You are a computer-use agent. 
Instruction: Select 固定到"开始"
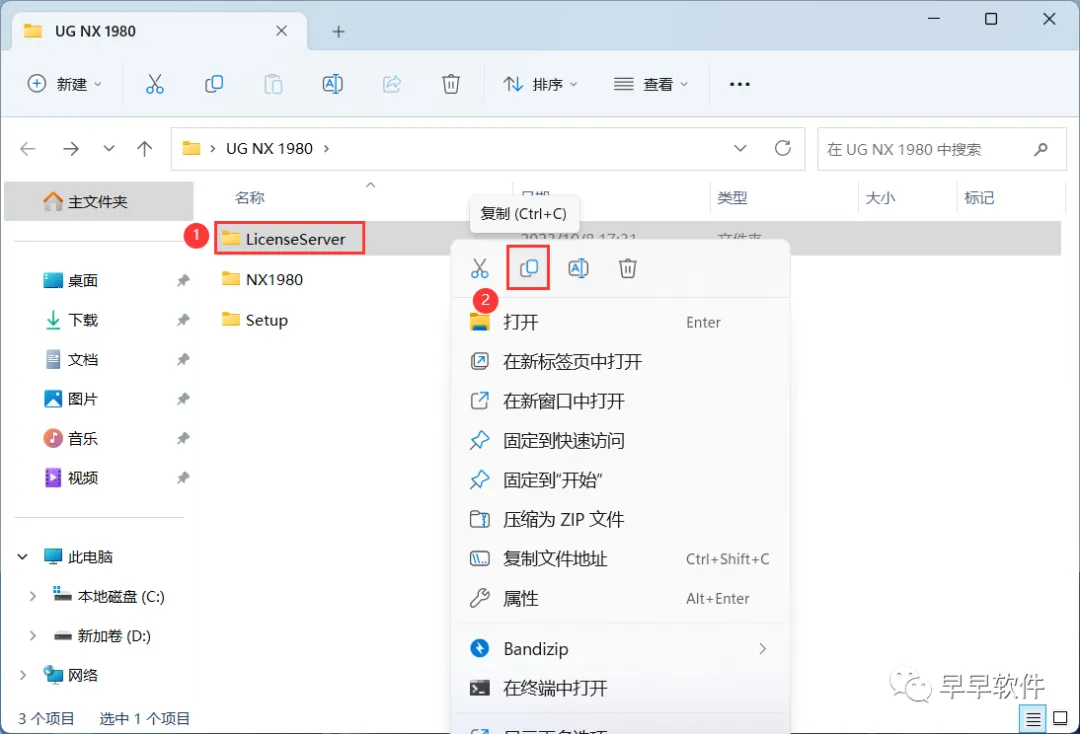(620, 480)
